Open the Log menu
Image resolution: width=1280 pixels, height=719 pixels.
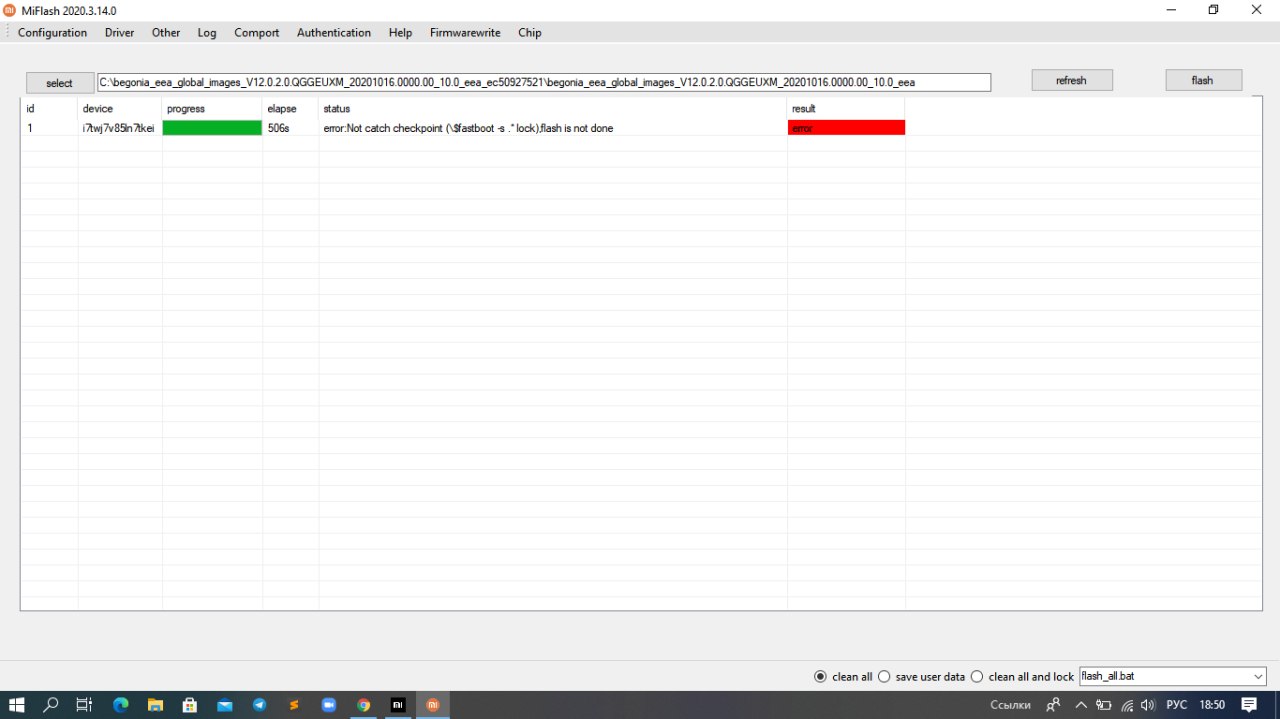(x=207, y=32)
